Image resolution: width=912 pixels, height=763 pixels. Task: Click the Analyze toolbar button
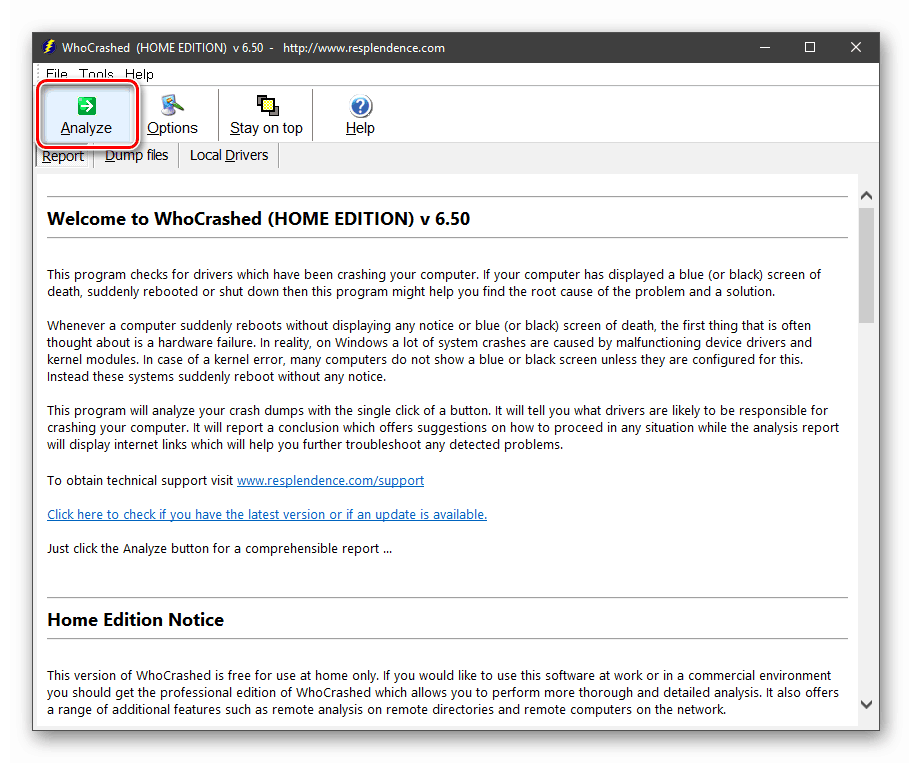87,115
